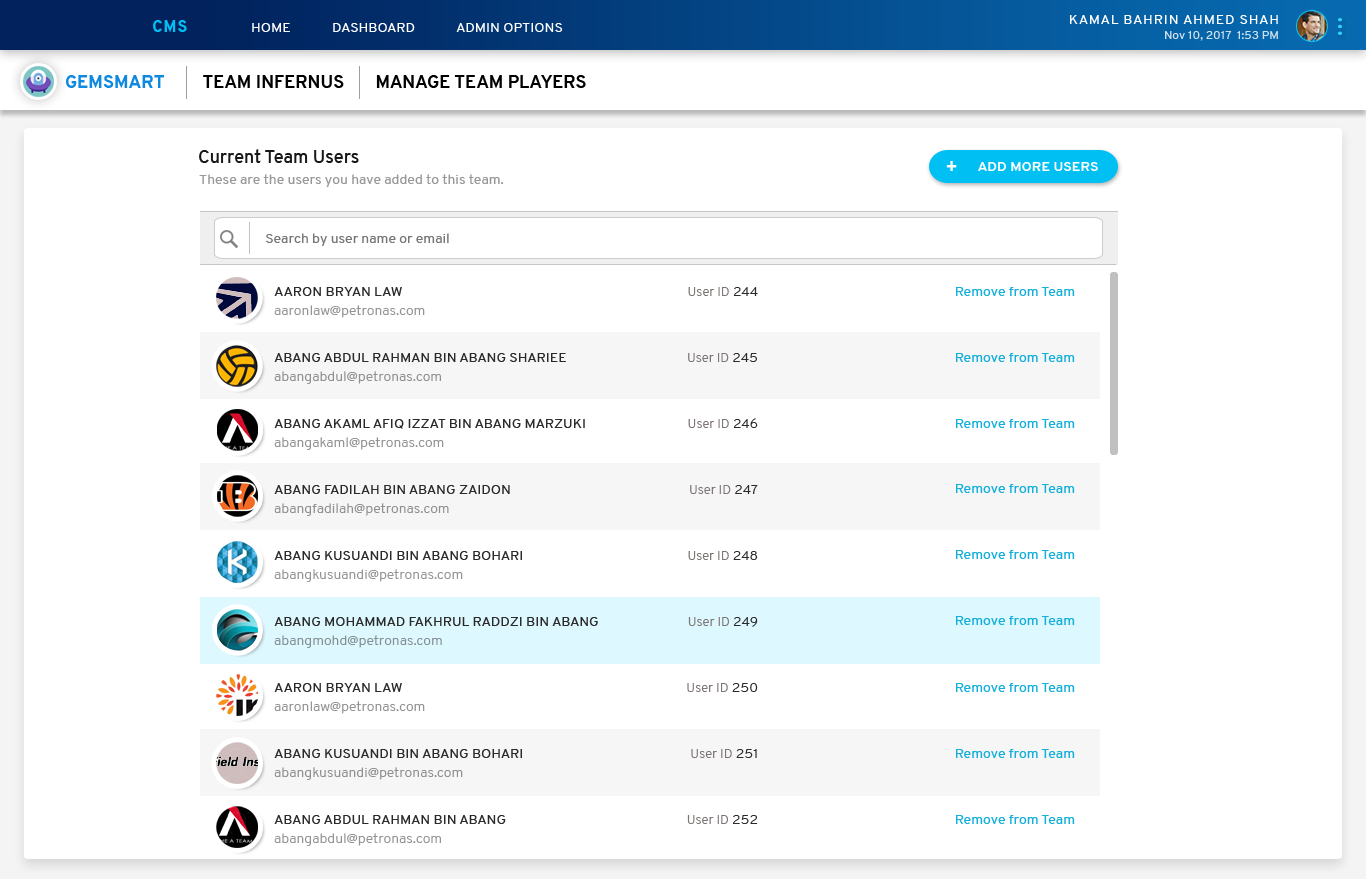1366x879 pixels.
Task: Open ADMIN OPTIONS in the top navigation
Action: tap(509, 28)
